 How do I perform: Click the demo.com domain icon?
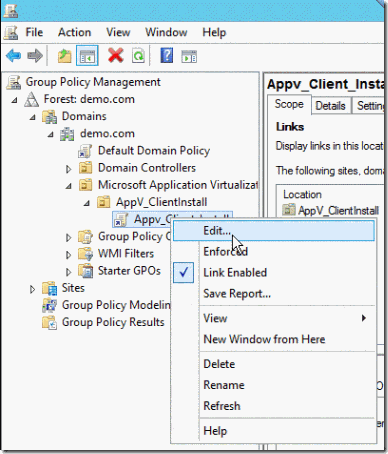[x=67, y=134]
